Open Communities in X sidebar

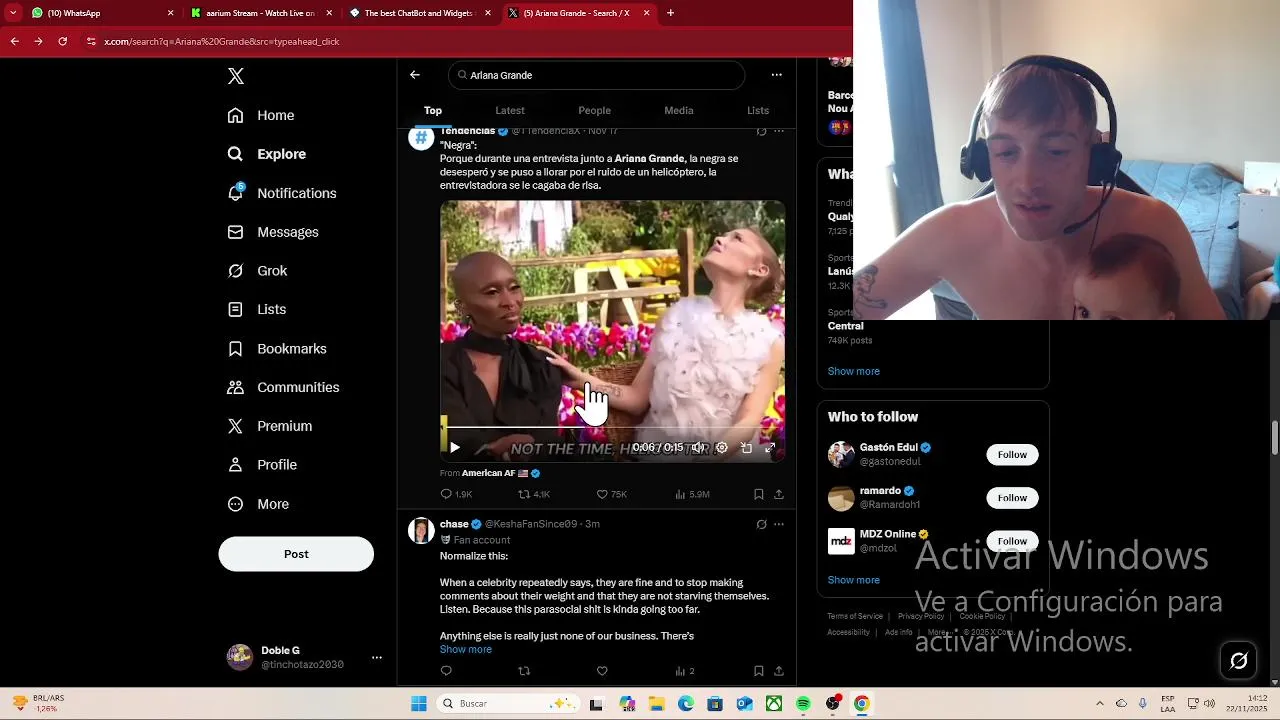tap(283, 387)
